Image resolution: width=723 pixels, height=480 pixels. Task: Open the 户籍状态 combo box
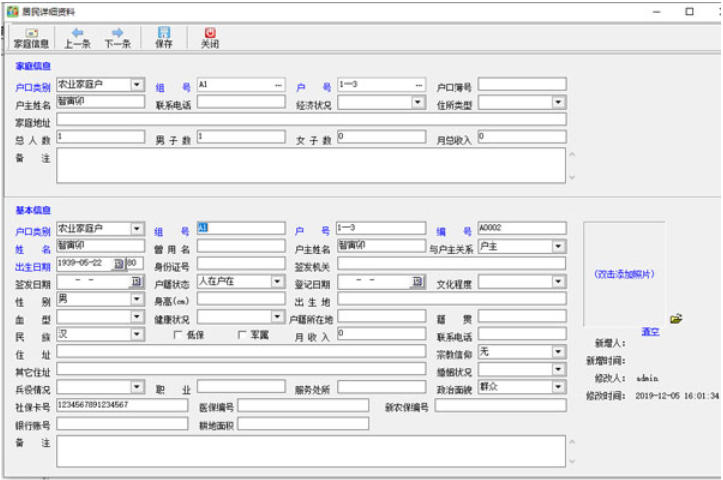click(240, 281)
